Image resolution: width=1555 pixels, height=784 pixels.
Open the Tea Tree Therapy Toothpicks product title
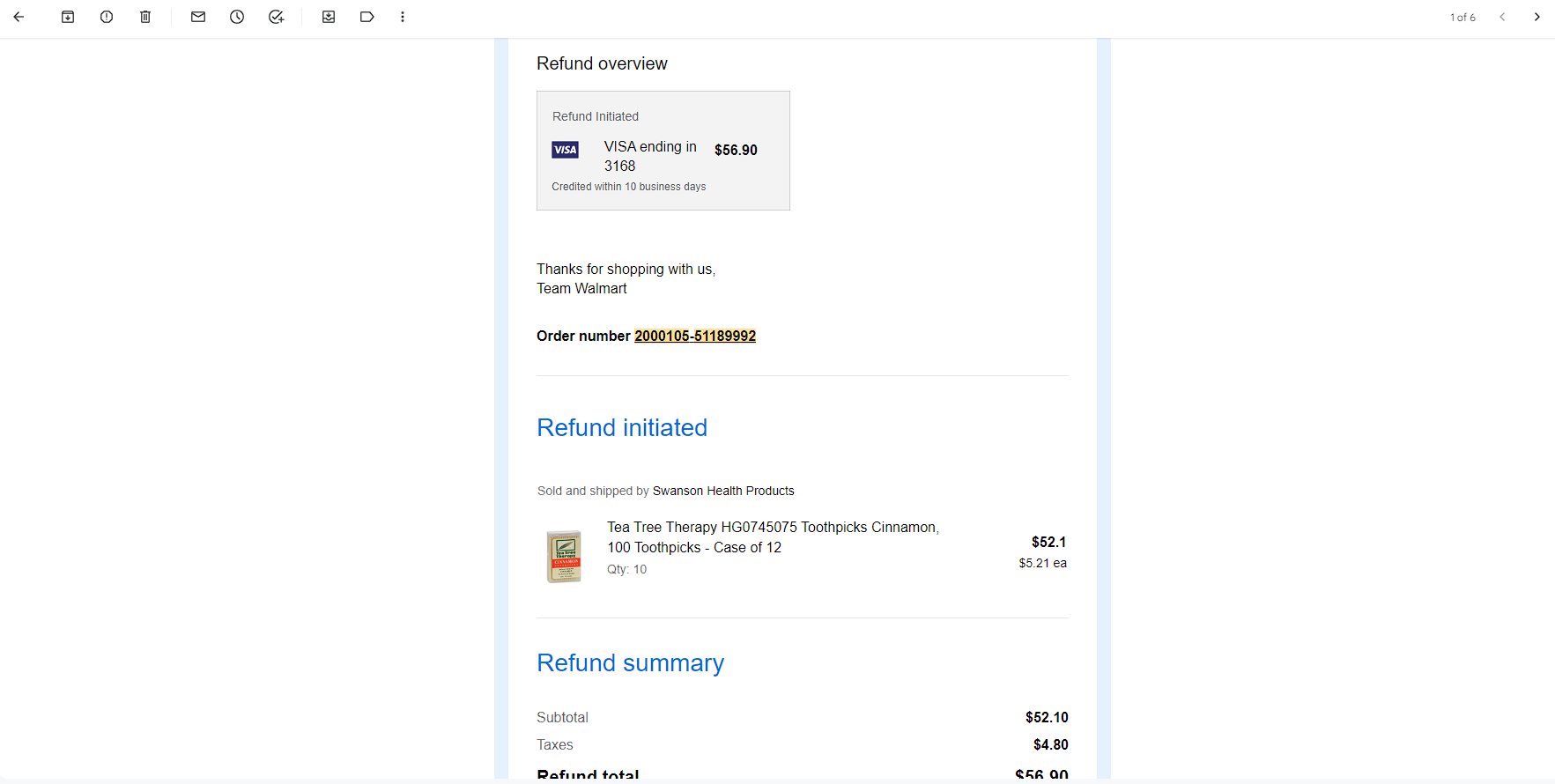(773, 536)
